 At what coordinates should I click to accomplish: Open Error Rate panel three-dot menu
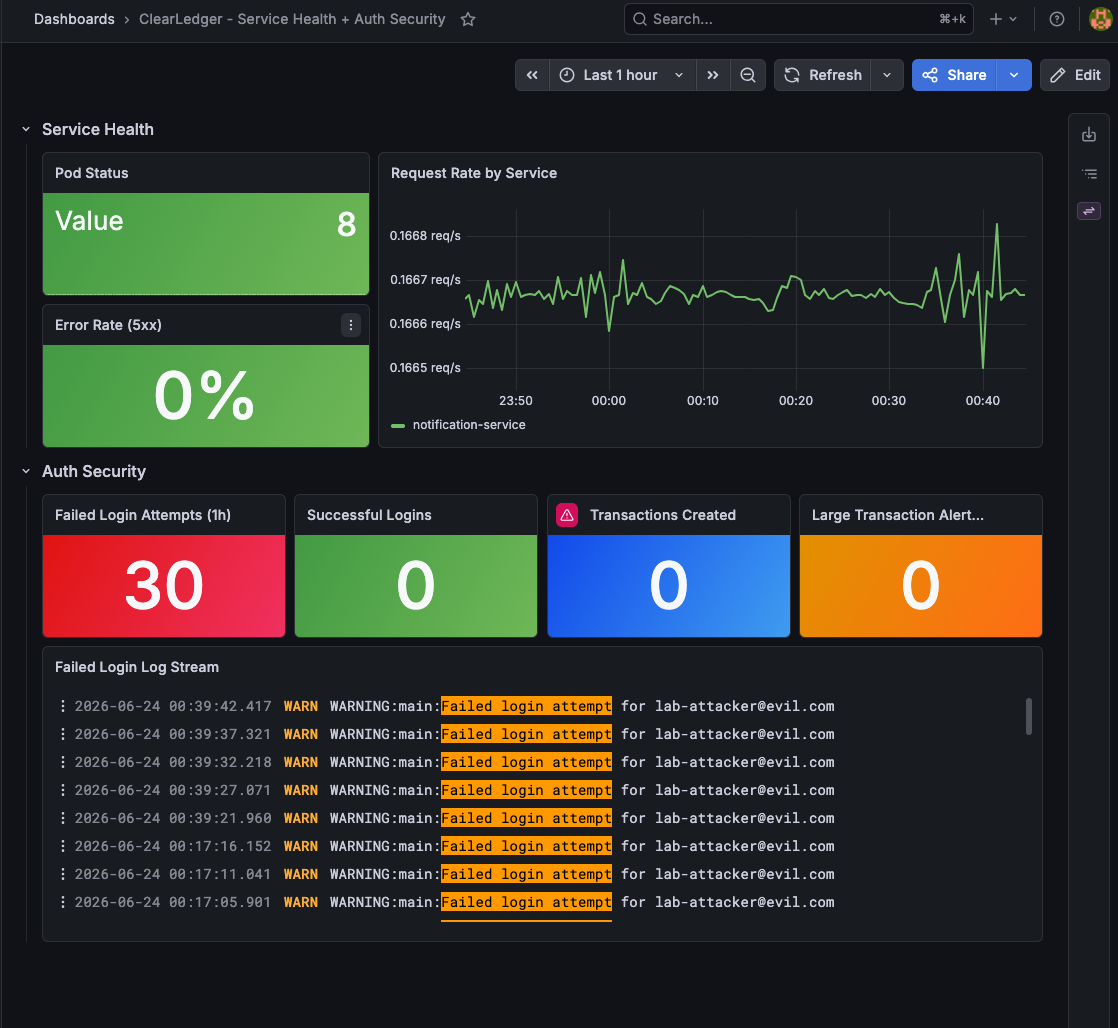click(x=350, y=325)
